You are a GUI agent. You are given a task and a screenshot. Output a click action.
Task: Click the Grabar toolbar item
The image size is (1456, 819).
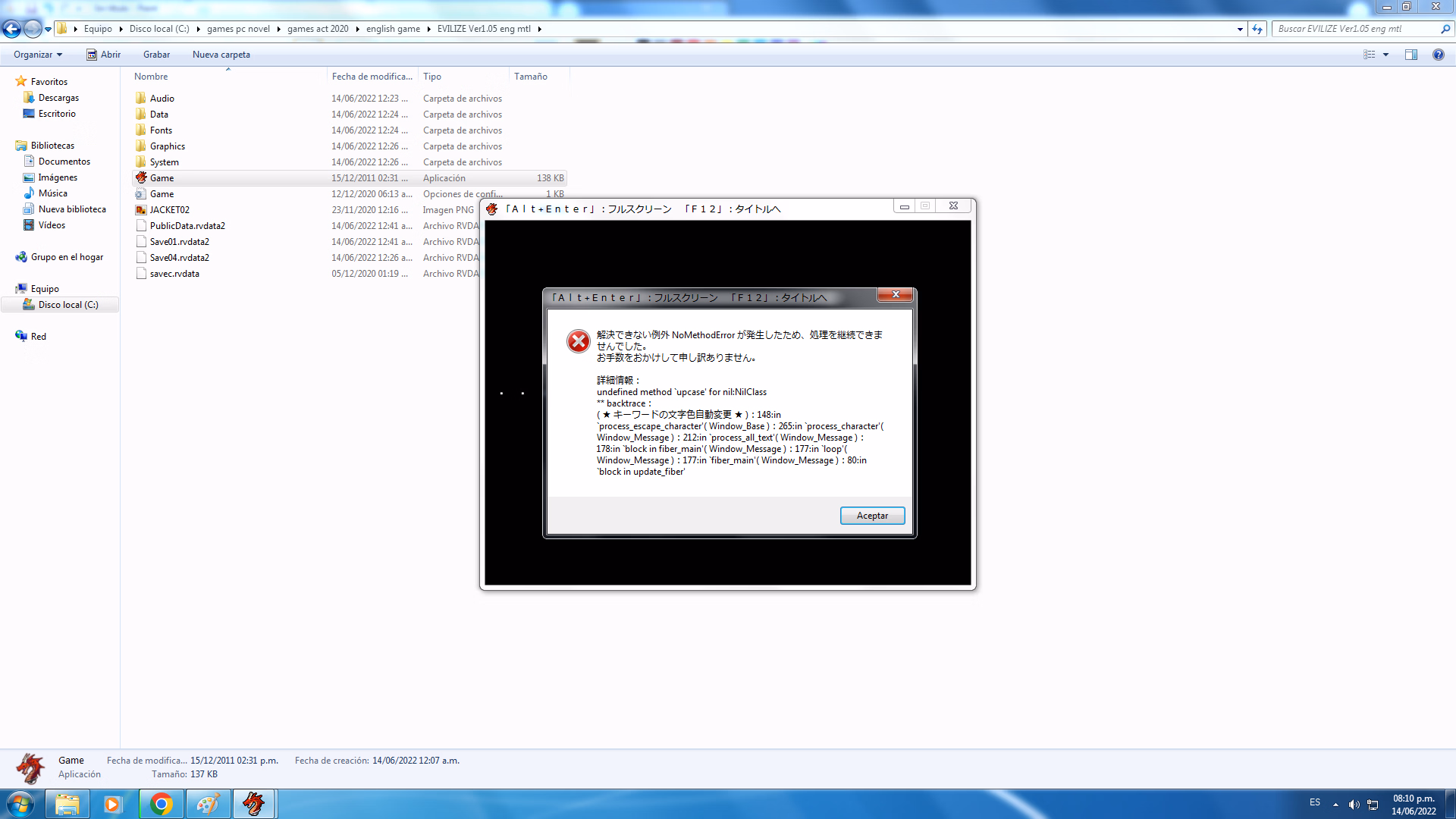pyautogui.click(x=156, y=55)
